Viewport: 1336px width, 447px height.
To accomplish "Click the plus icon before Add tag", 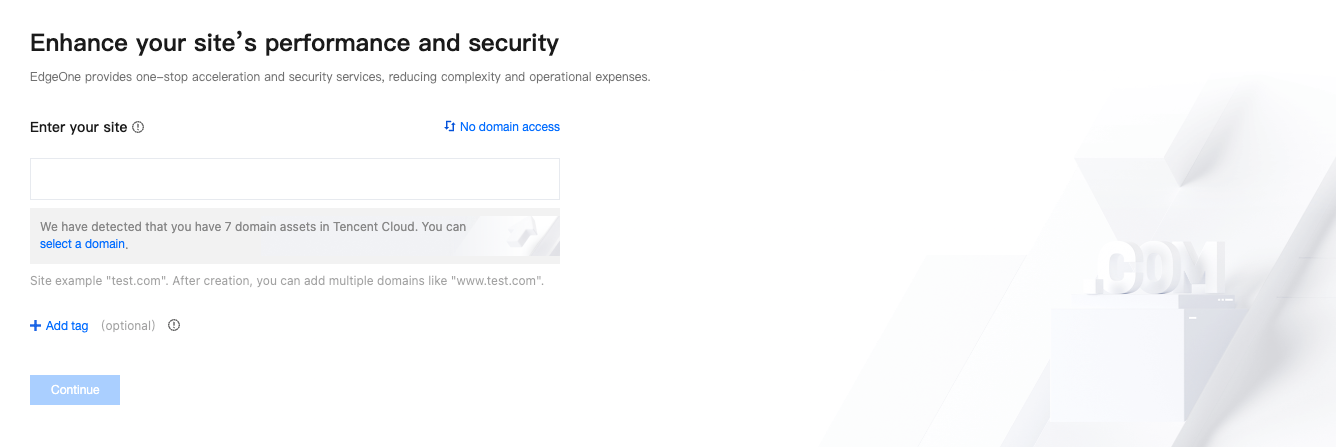I will coord(36,326).
